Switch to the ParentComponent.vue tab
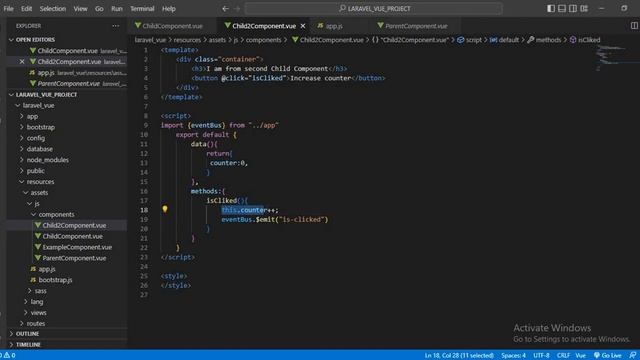The height and width of the screenshot is (360, 640). 416,26
